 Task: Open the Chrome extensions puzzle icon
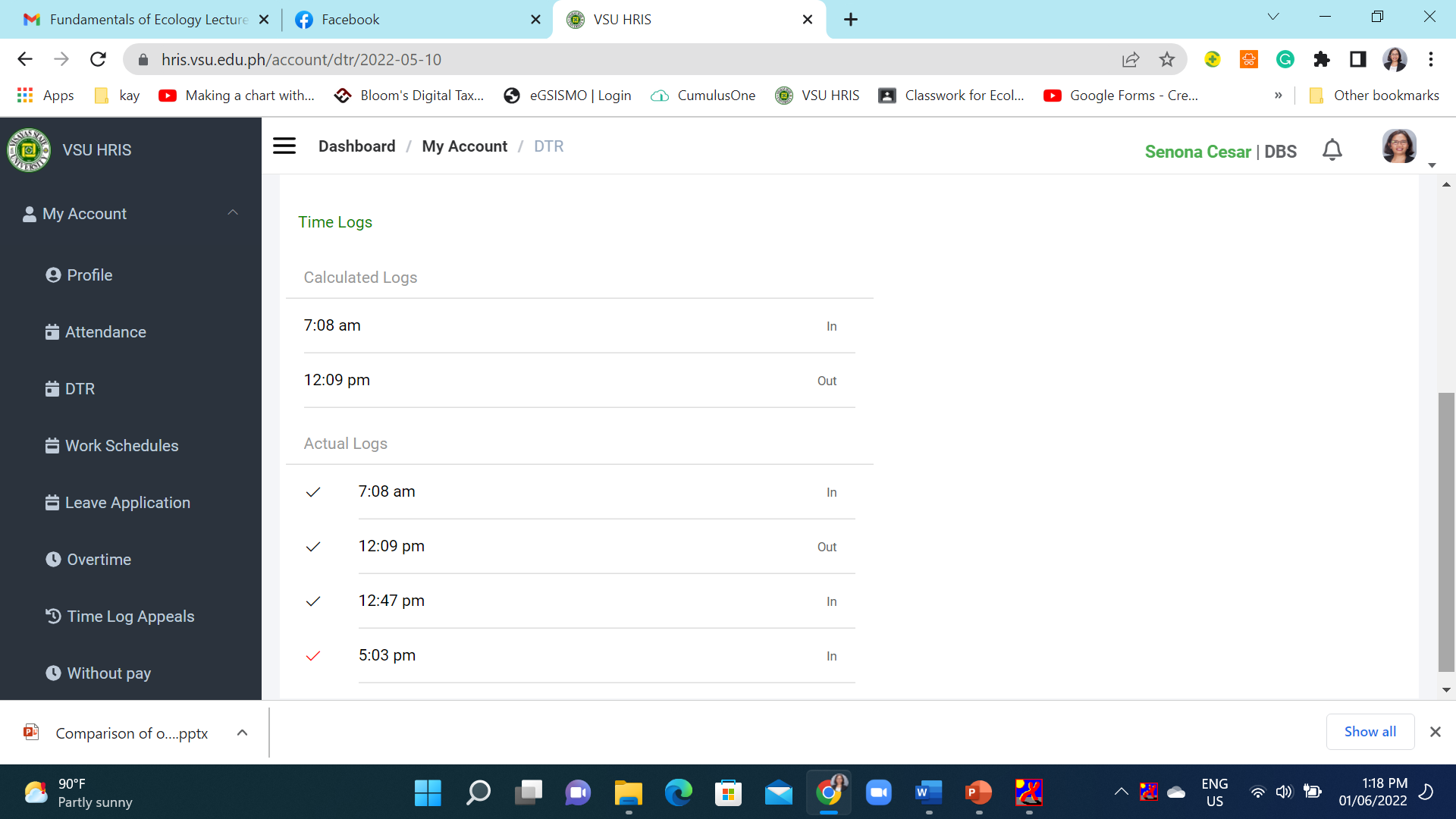1321,59
